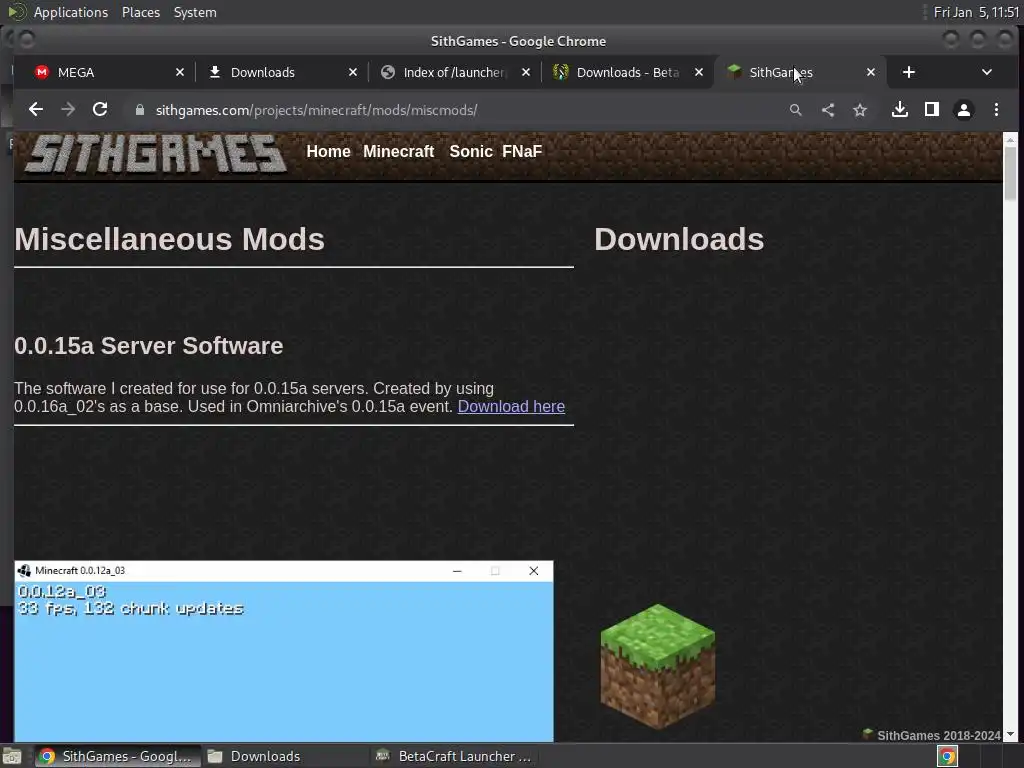Click the scrollbar down arrow
The height and width of the screenshot is (768, 1024).
tap(1010, 735)
